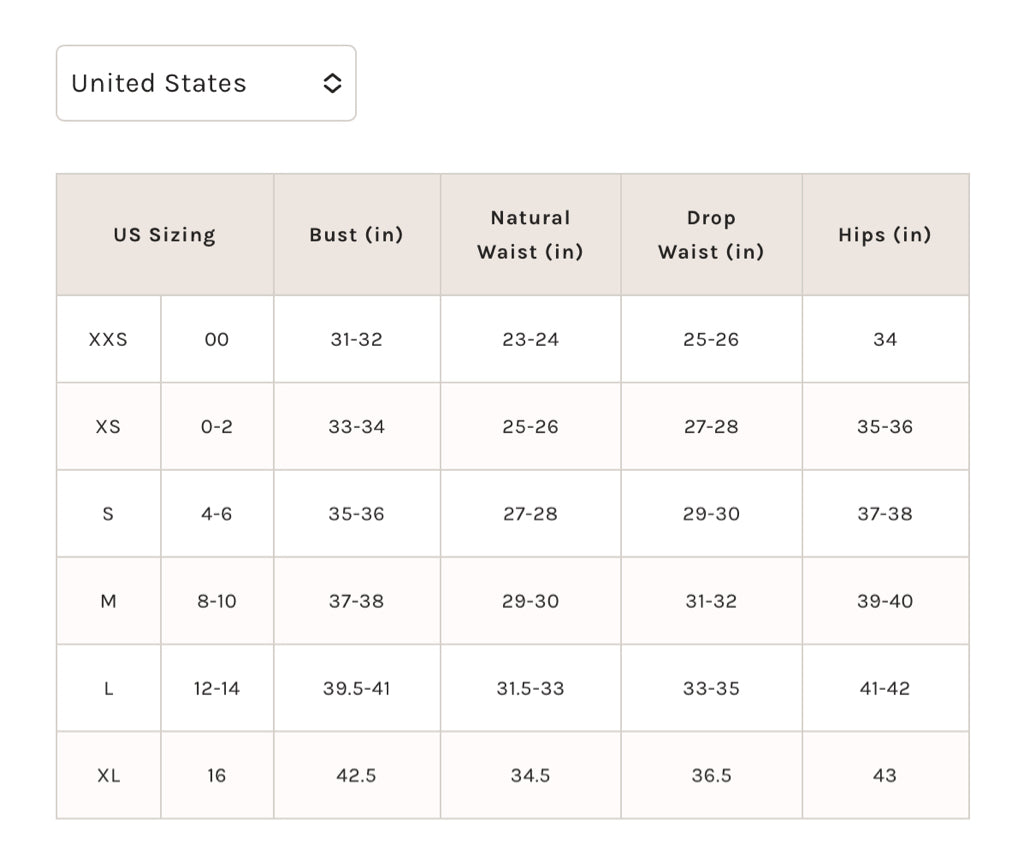Click the XS size label cell
The height and width of the screenshot is (861, 1024).
pos(108,427)
